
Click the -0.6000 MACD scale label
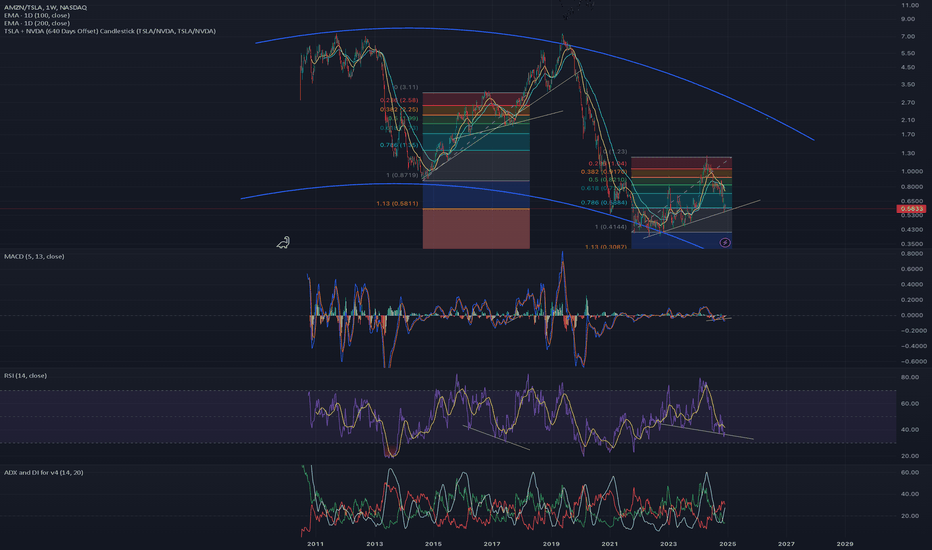pyautogui.click(x=910, y=361)
